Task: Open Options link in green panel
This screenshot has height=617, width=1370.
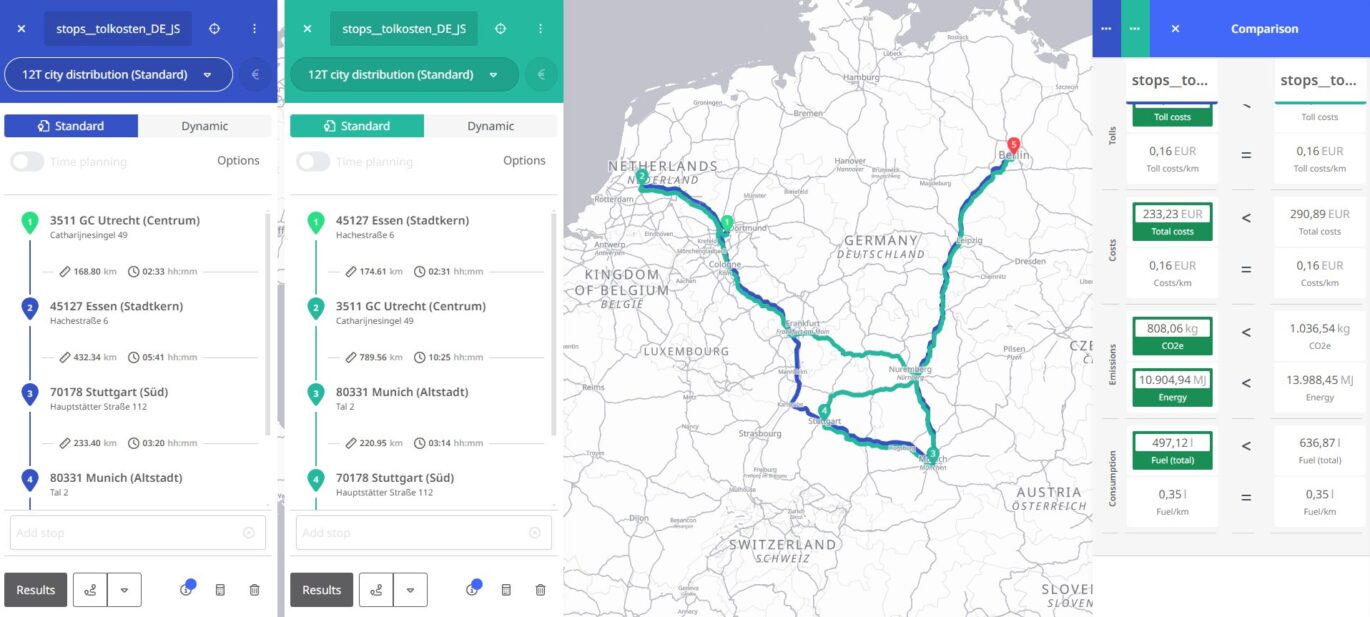Action: pyautogui.click(x=524, y=161)
